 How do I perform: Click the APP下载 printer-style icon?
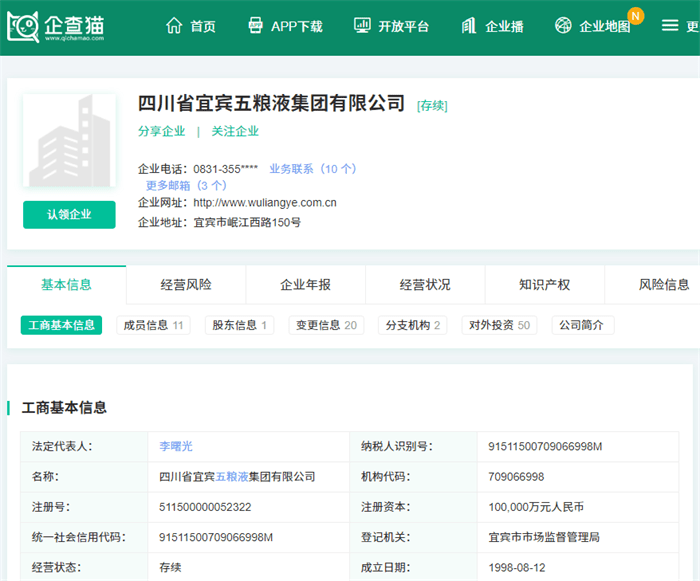coord(255,26)
